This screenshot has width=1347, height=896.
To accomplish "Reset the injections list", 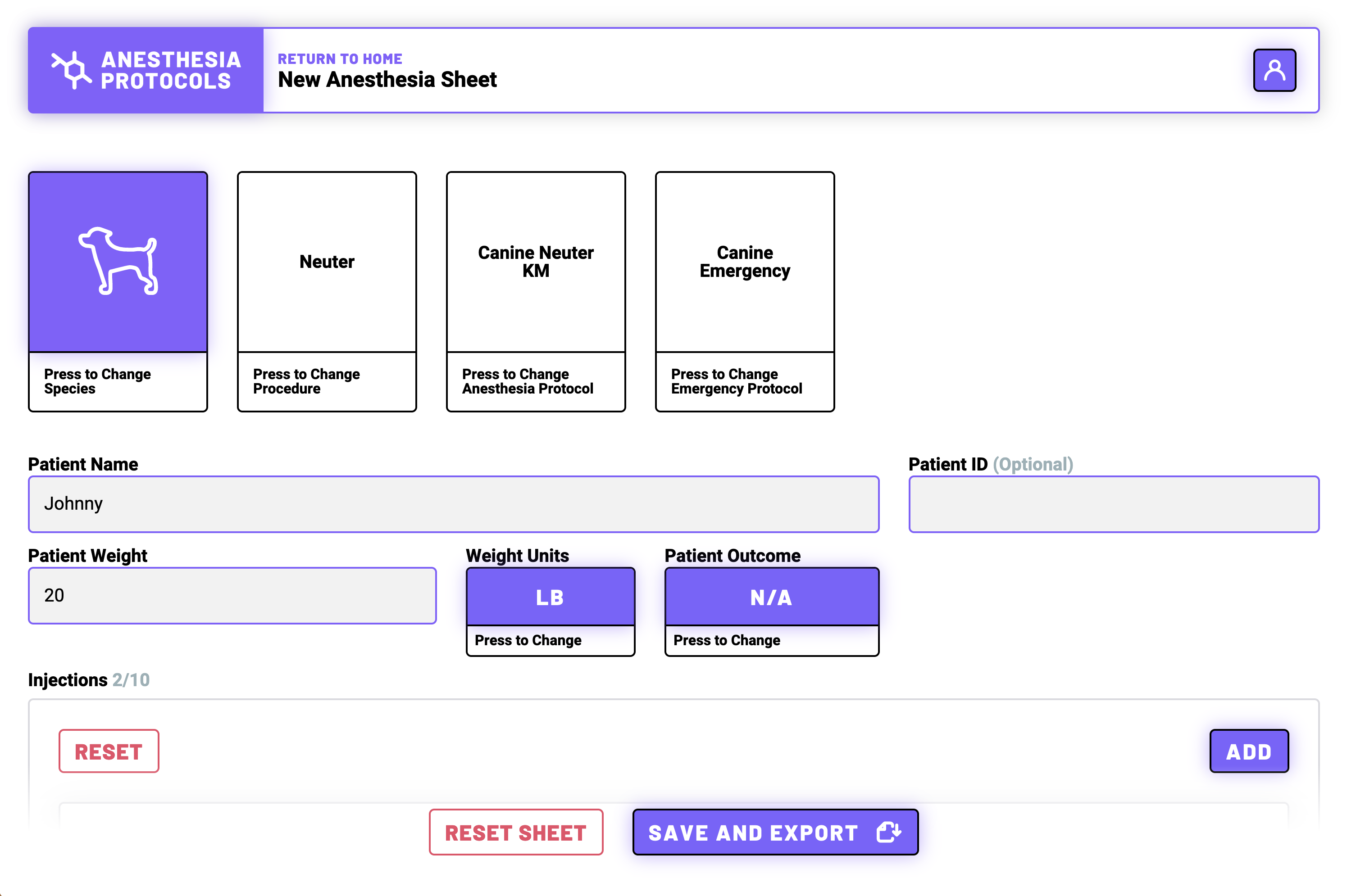I will tap(109, 751).
